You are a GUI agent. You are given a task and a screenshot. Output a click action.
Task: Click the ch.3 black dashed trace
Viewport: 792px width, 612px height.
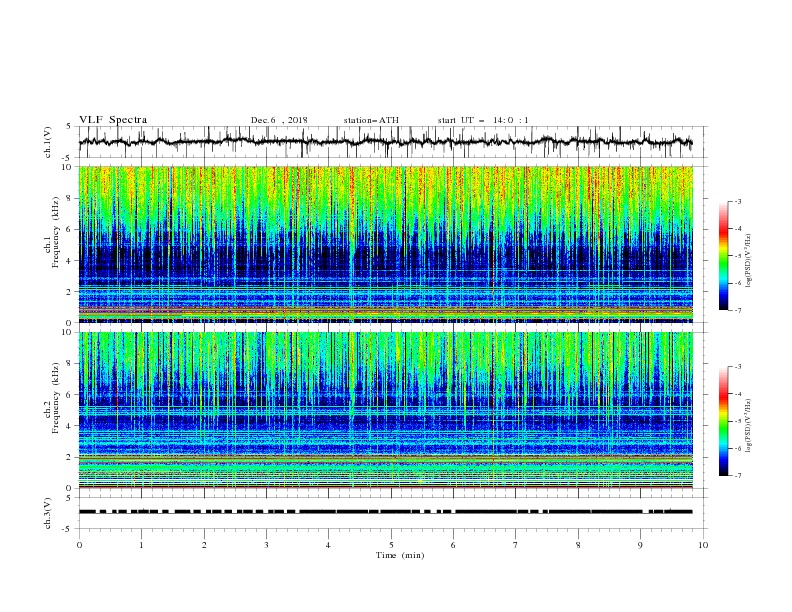386,512
